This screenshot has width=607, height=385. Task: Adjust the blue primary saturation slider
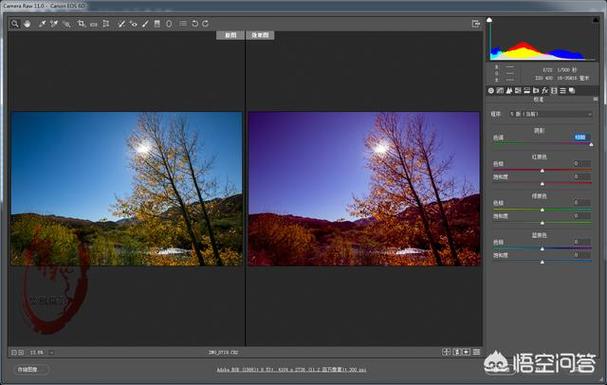point(542,262)
